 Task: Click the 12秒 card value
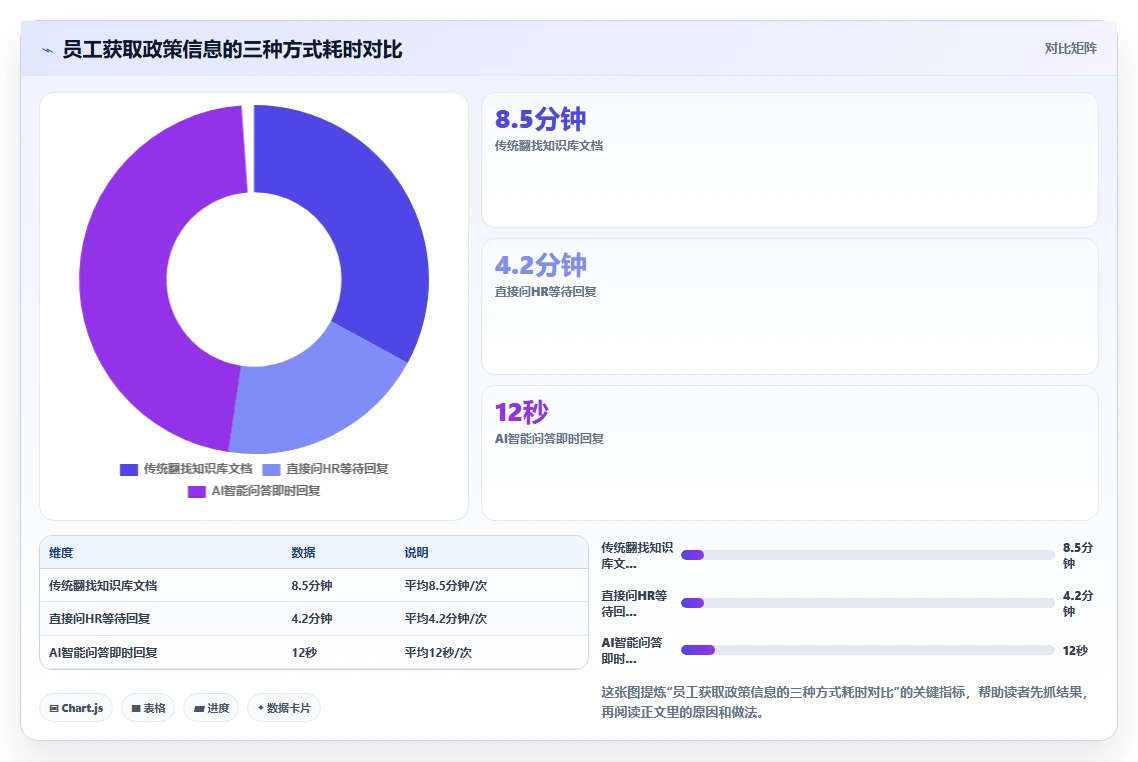click(522, 412)
